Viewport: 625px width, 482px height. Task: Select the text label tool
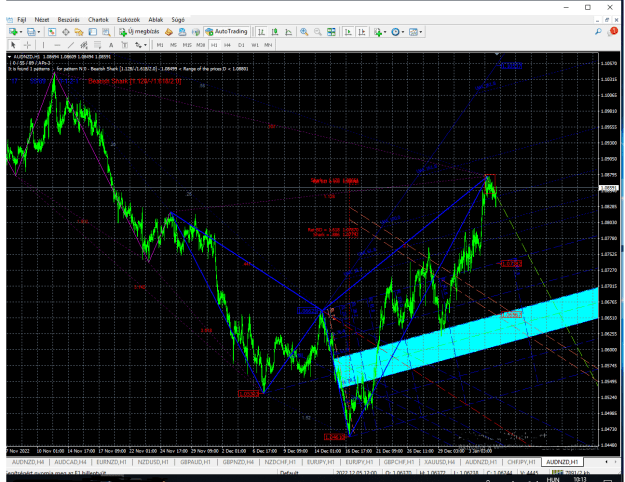124,45
